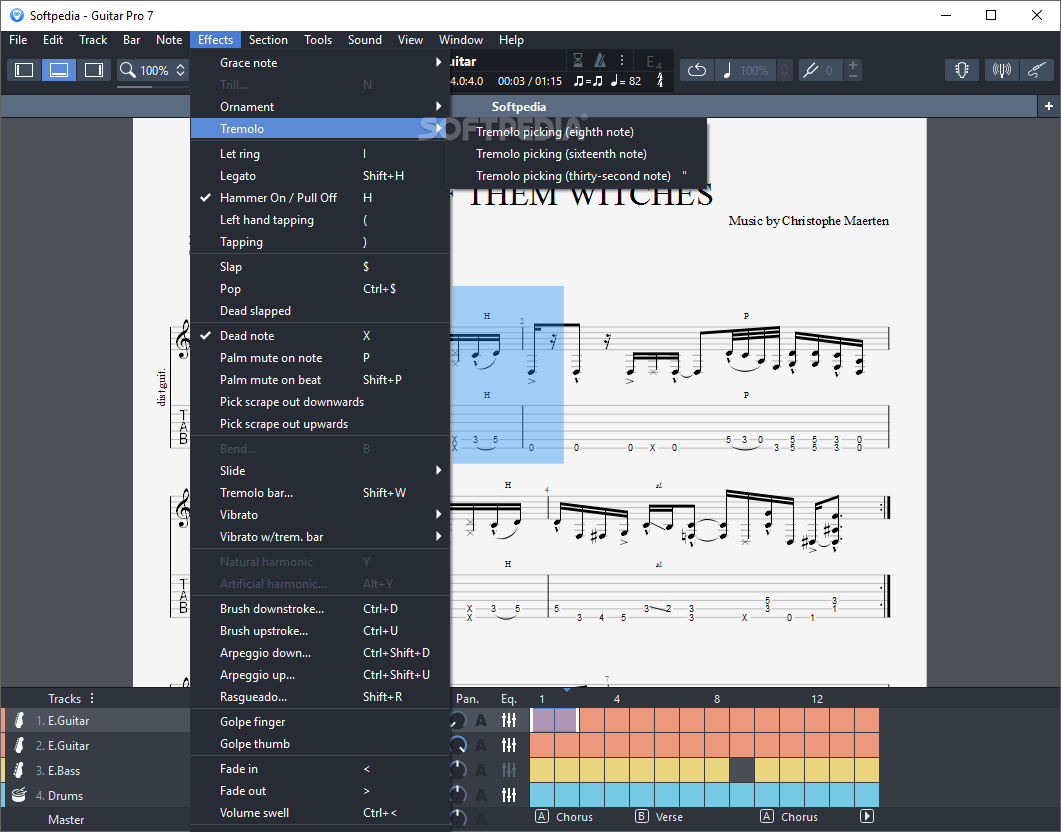Open the equalizer for E.Guitar track 2
1061x832 pixels.
[x=509, y=745]
